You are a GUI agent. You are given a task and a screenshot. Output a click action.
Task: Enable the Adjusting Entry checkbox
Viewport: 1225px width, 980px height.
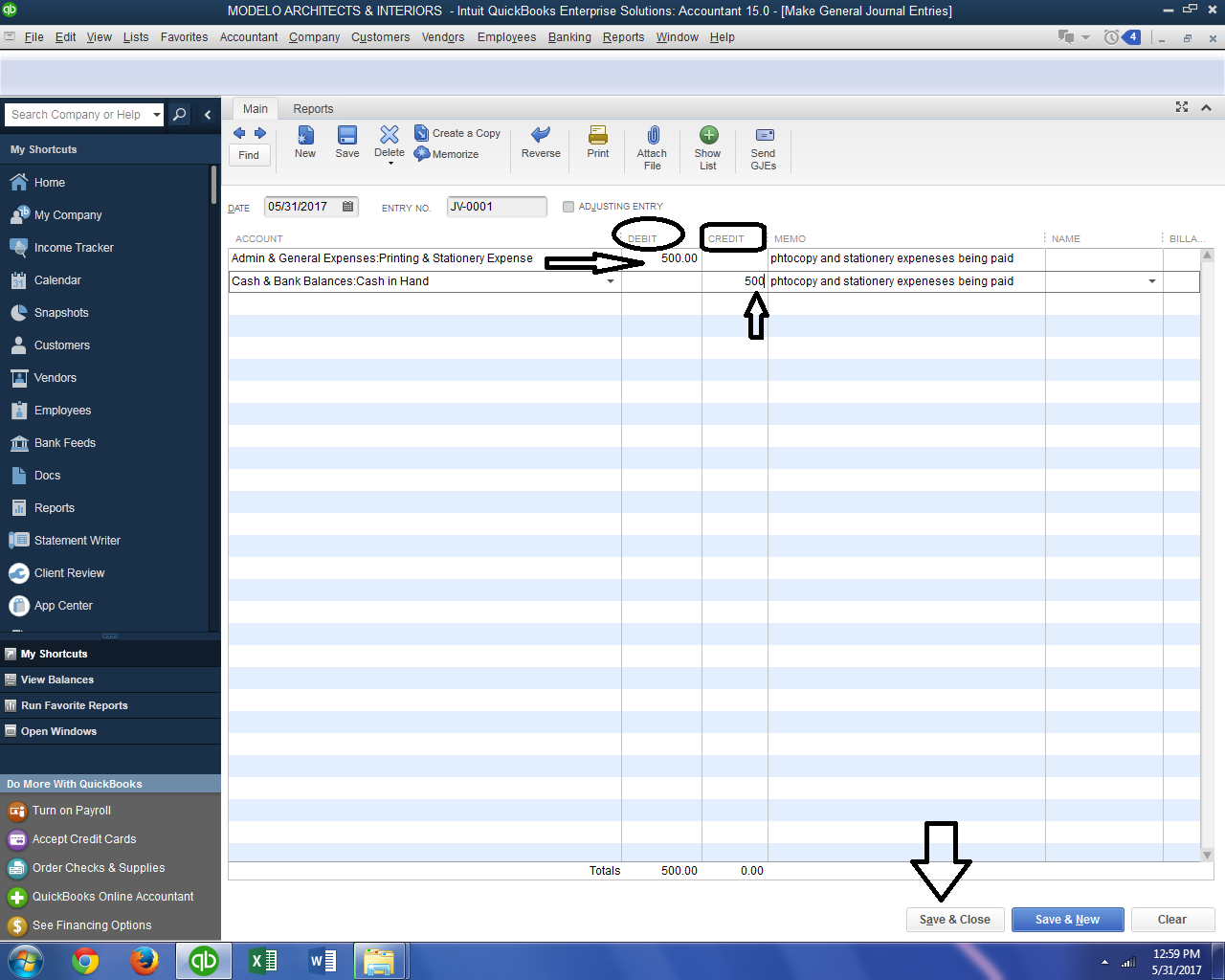568,206
